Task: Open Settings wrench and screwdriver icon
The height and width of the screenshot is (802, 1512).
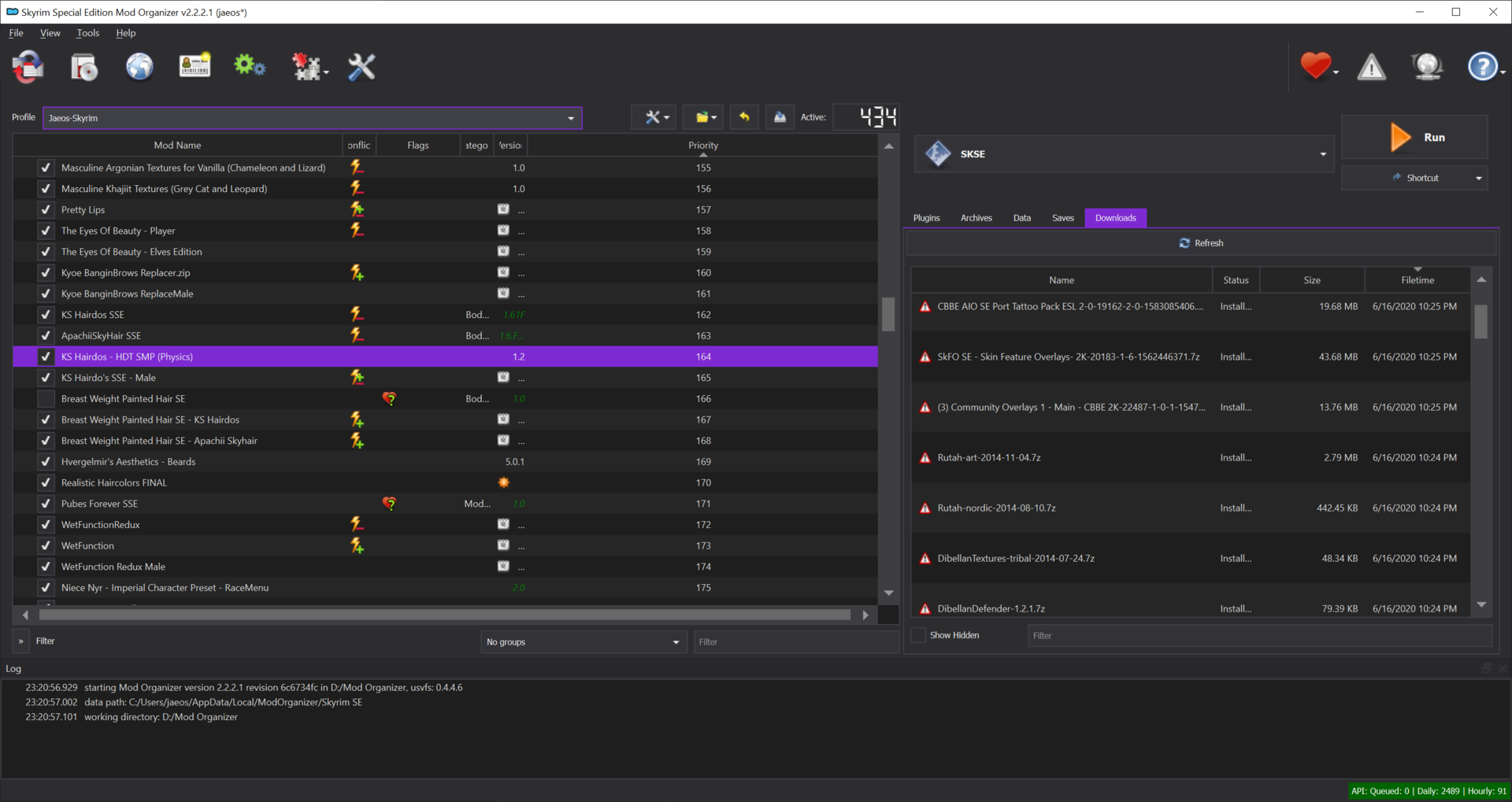Action: (x=361, y=67)
